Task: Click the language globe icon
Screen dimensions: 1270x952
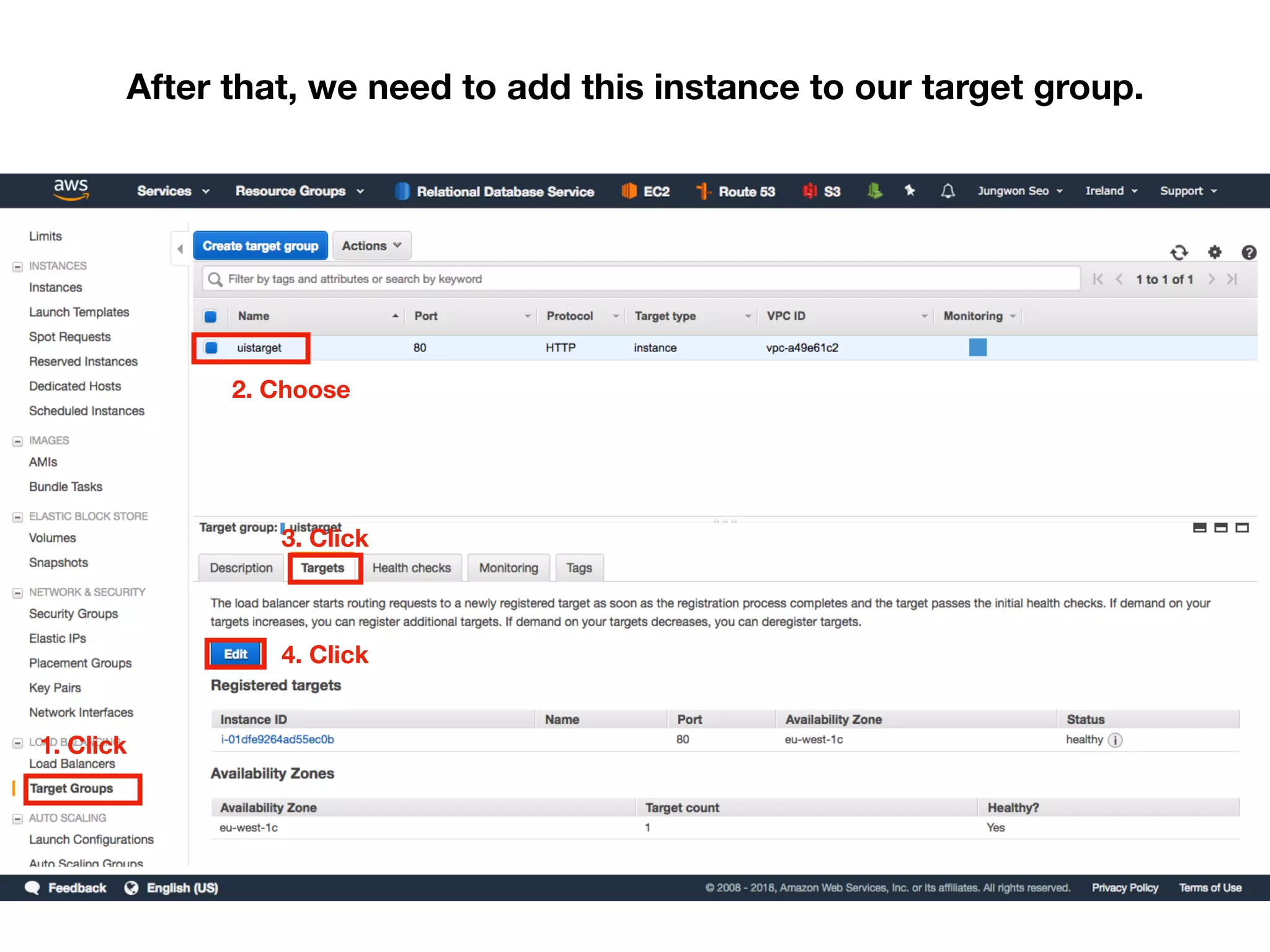Action: [131, 888]
